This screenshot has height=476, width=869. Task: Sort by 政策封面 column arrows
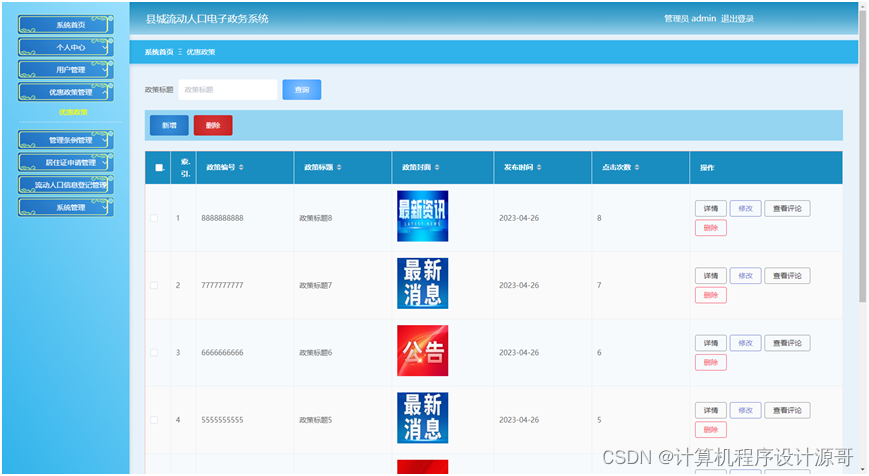(x=437, y=167)
